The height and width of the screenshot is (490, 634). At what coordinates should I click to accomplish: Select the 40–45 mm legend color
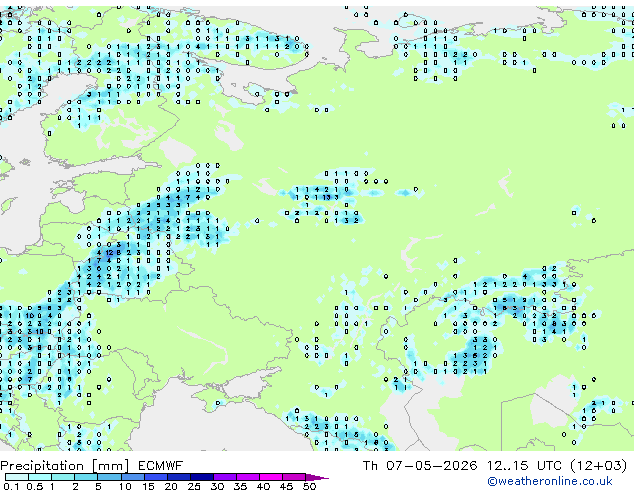coord(271,477)
